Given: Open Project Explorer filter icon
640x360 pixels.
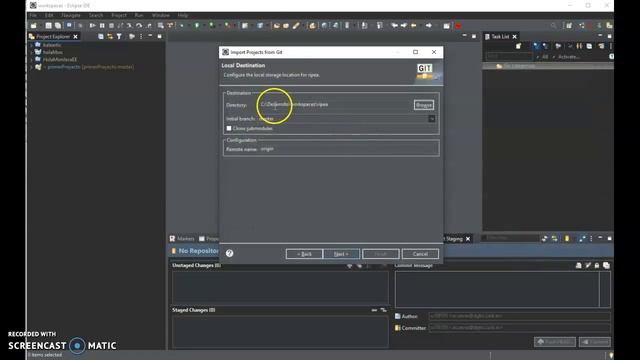Looking at the screenshot, I should [119, 36].
